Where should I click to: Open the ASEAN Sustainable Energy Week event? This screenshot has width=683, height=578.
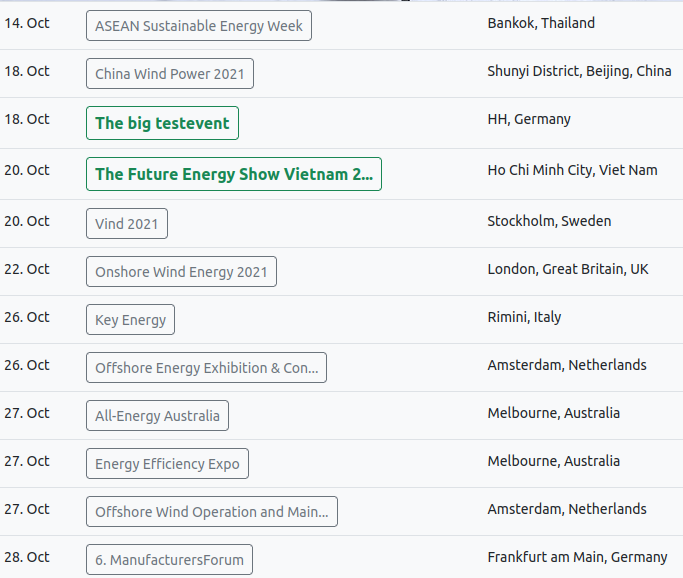199,26
